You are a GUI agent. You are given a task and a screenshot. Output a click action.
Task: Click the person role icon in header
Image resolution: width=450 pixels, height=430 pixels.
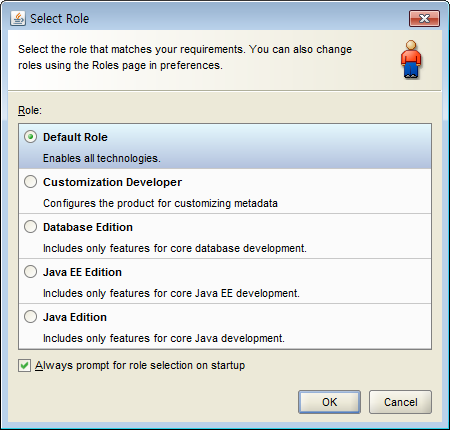(x=411, y=60)
